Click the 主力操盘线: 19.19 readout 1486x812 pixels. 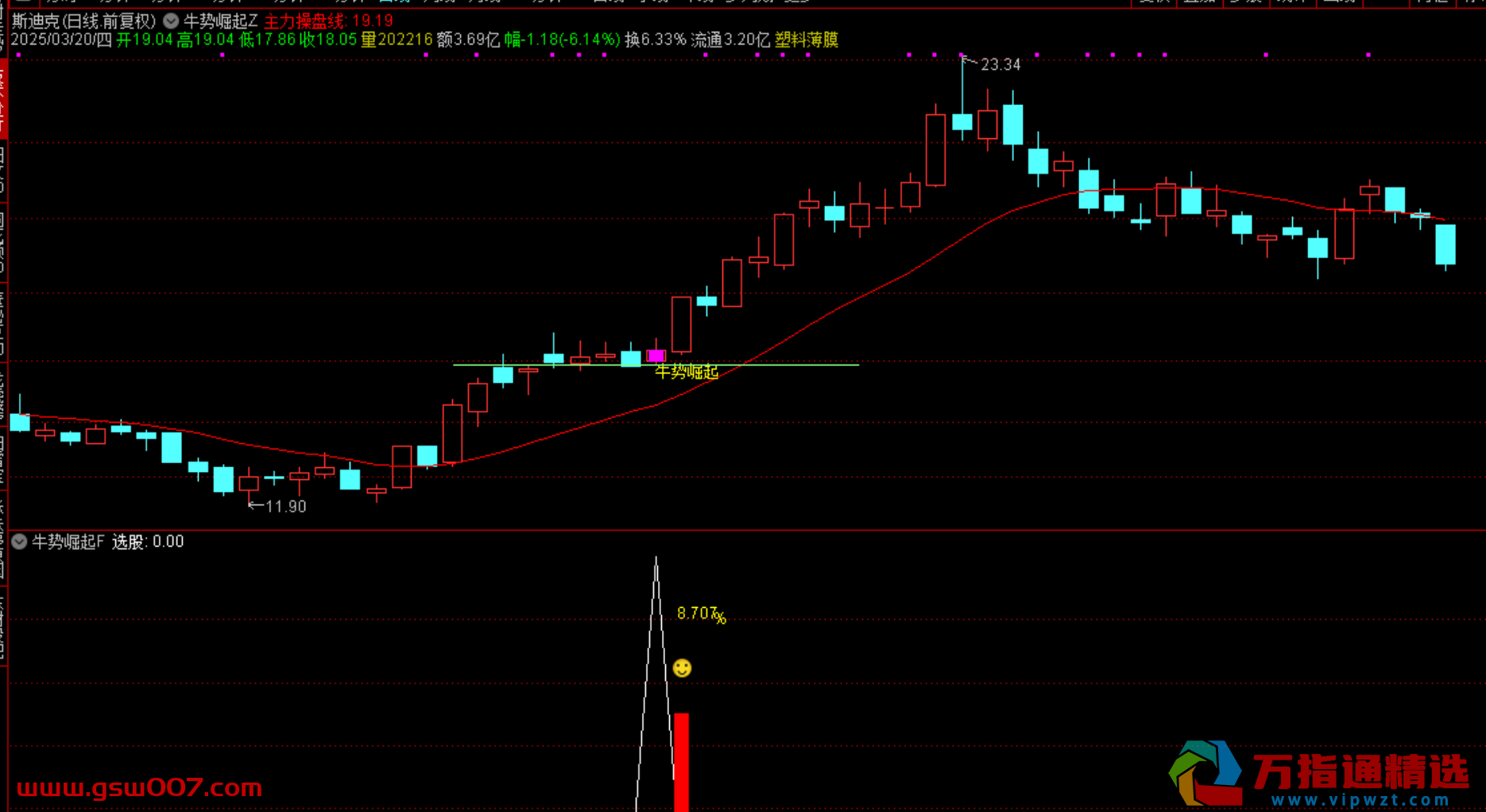point(329,21)
